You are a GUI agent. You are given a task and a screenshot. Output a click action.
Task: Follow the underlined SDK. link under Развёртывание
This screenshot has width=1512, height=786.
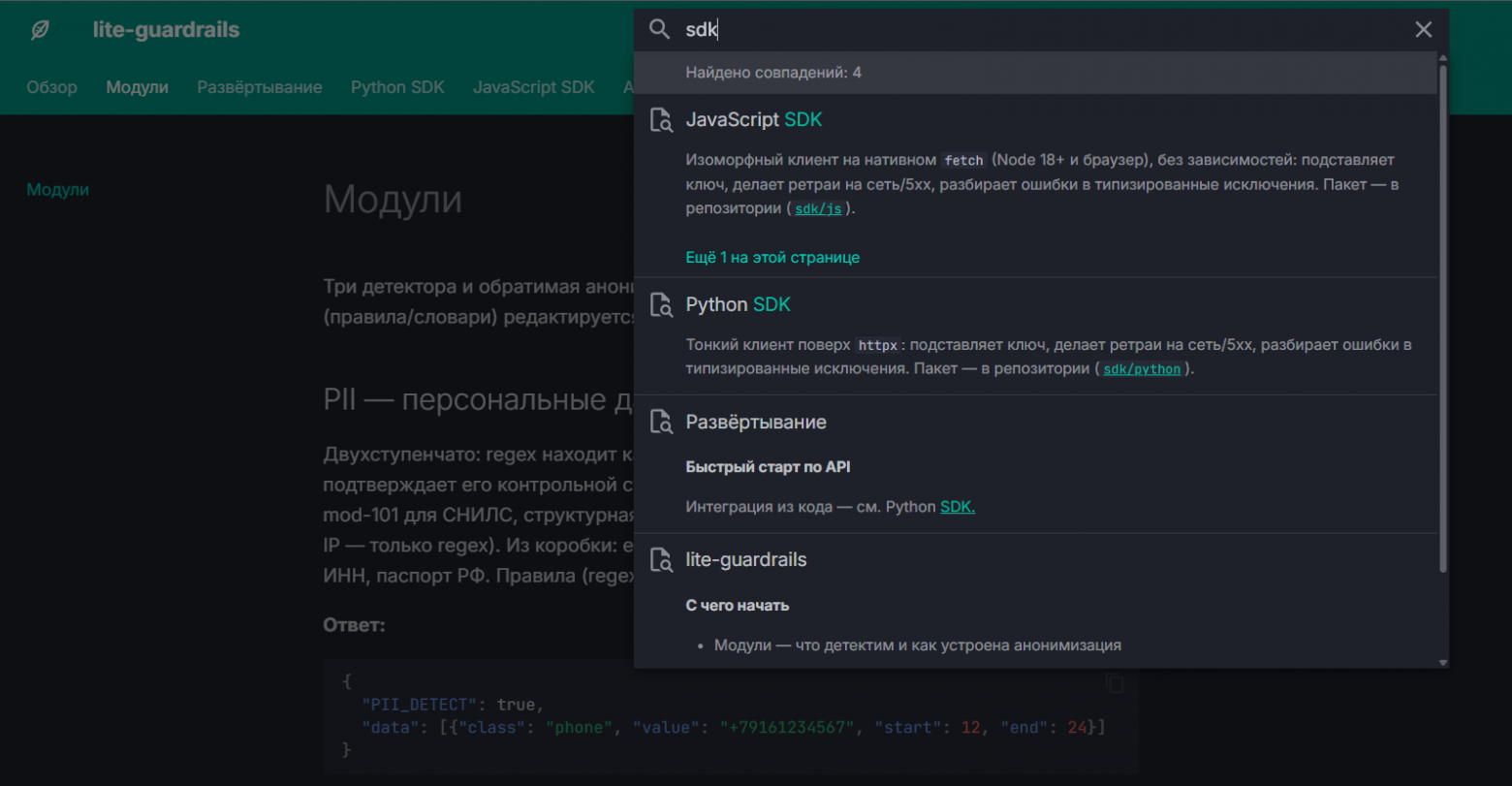click(x=958, y=507)
